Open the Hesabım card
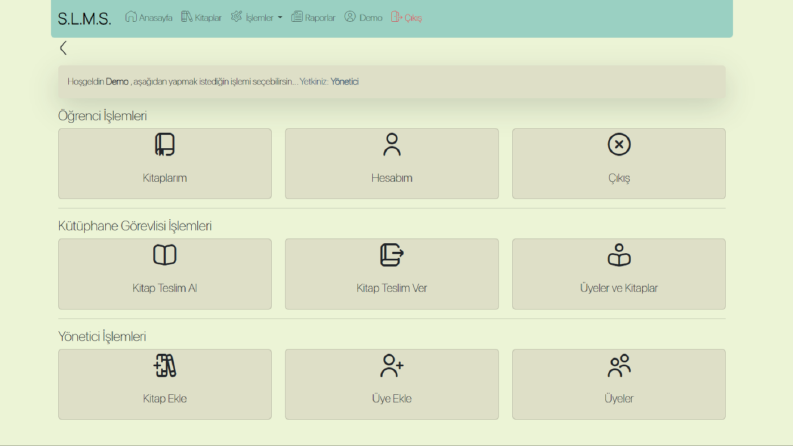The height and width of the screenshot is (446, 793). pos(392,163)
